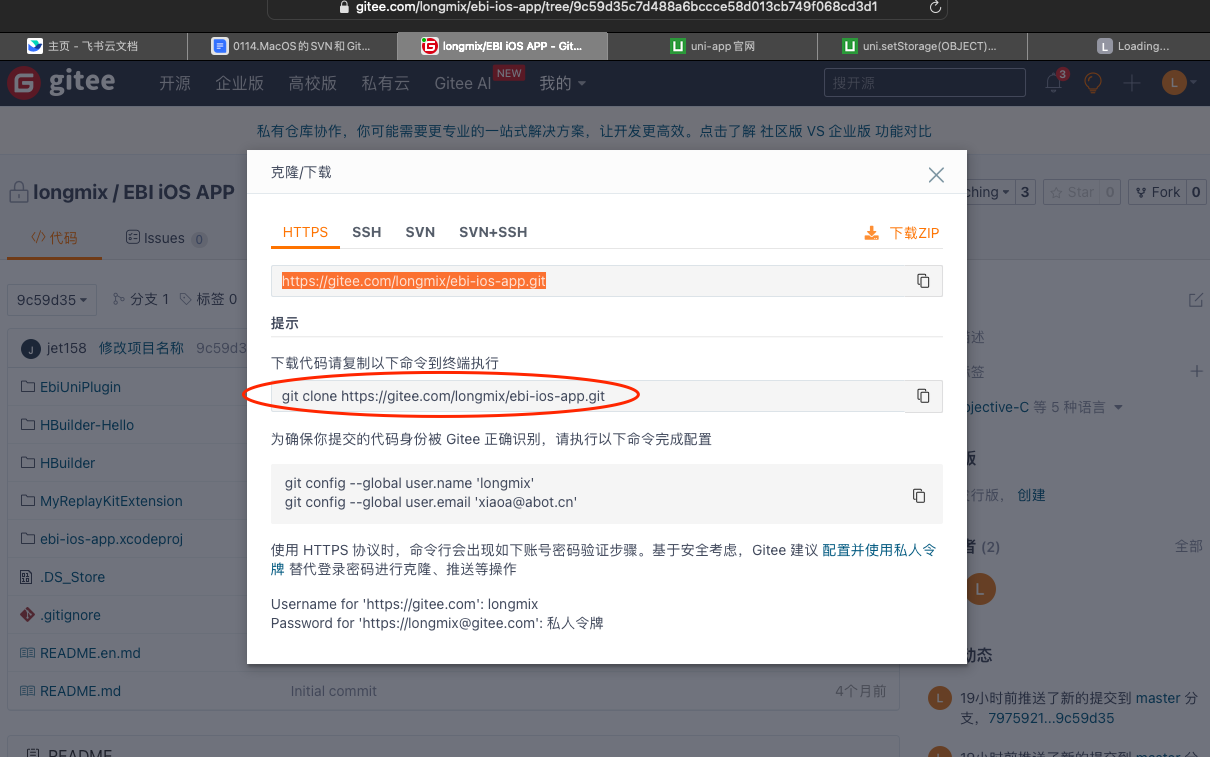
Task: Click the 全部 contributors link
Action: [x=1188, y=546]
